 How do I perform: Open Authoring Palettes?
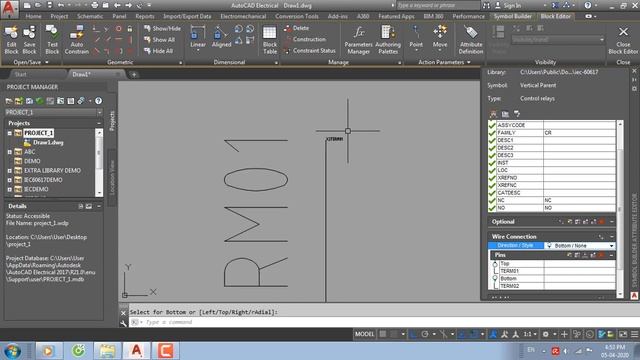coord(387,40)
